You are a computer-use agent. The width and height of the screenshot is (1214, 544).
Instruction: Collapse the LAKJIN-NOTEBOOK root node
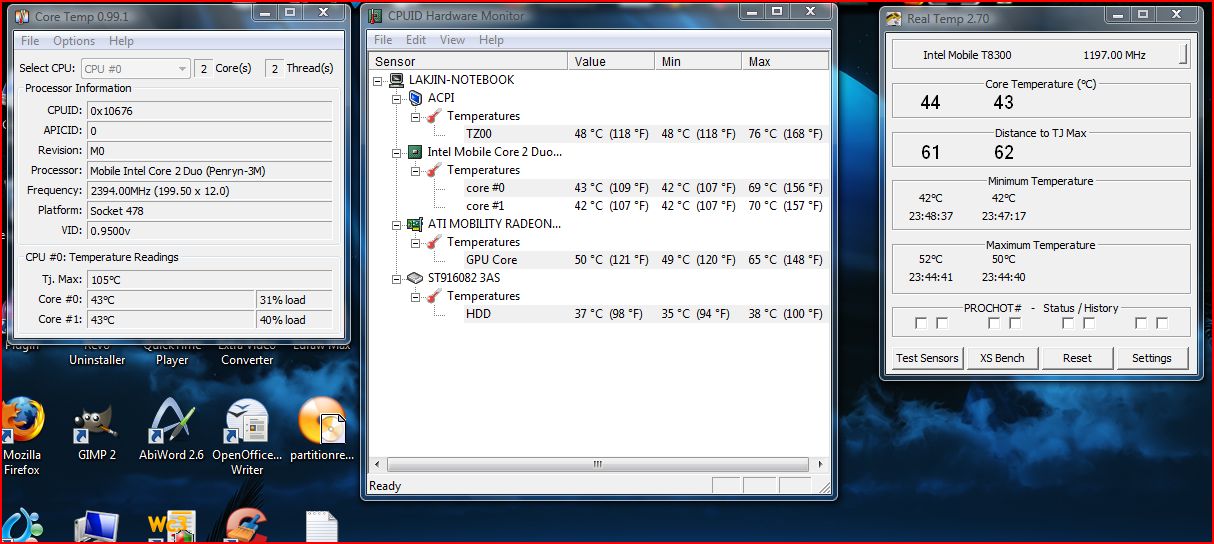[378, 80]
